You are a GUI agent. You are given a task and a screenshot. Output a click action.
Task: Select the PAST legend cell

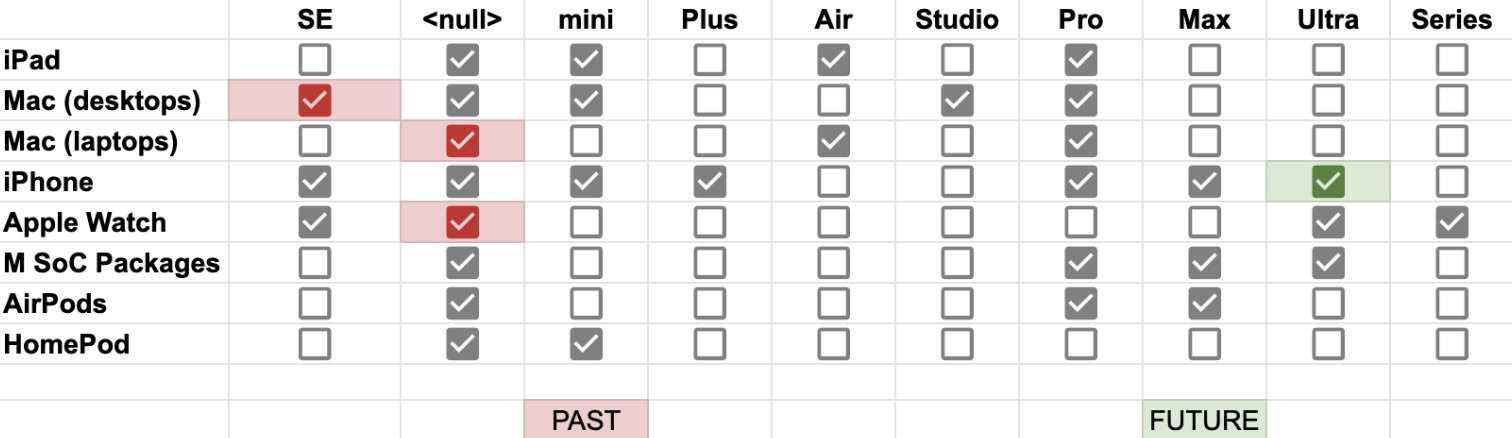click(x=586, y=419)
